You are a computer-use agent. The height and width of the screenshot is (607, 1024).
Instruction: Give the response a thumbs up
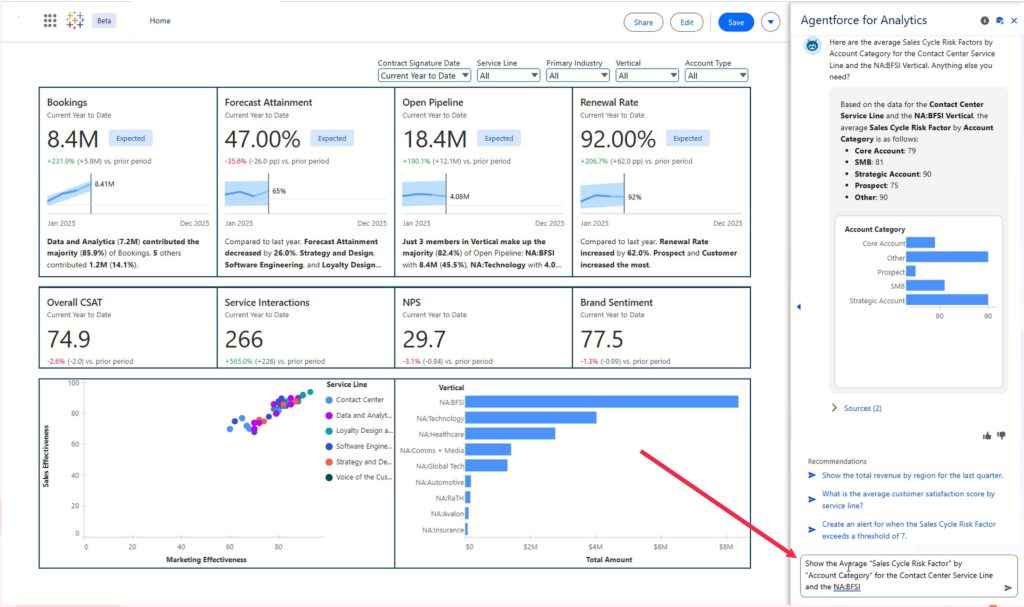pyautogui.click(x=987, y=436)
